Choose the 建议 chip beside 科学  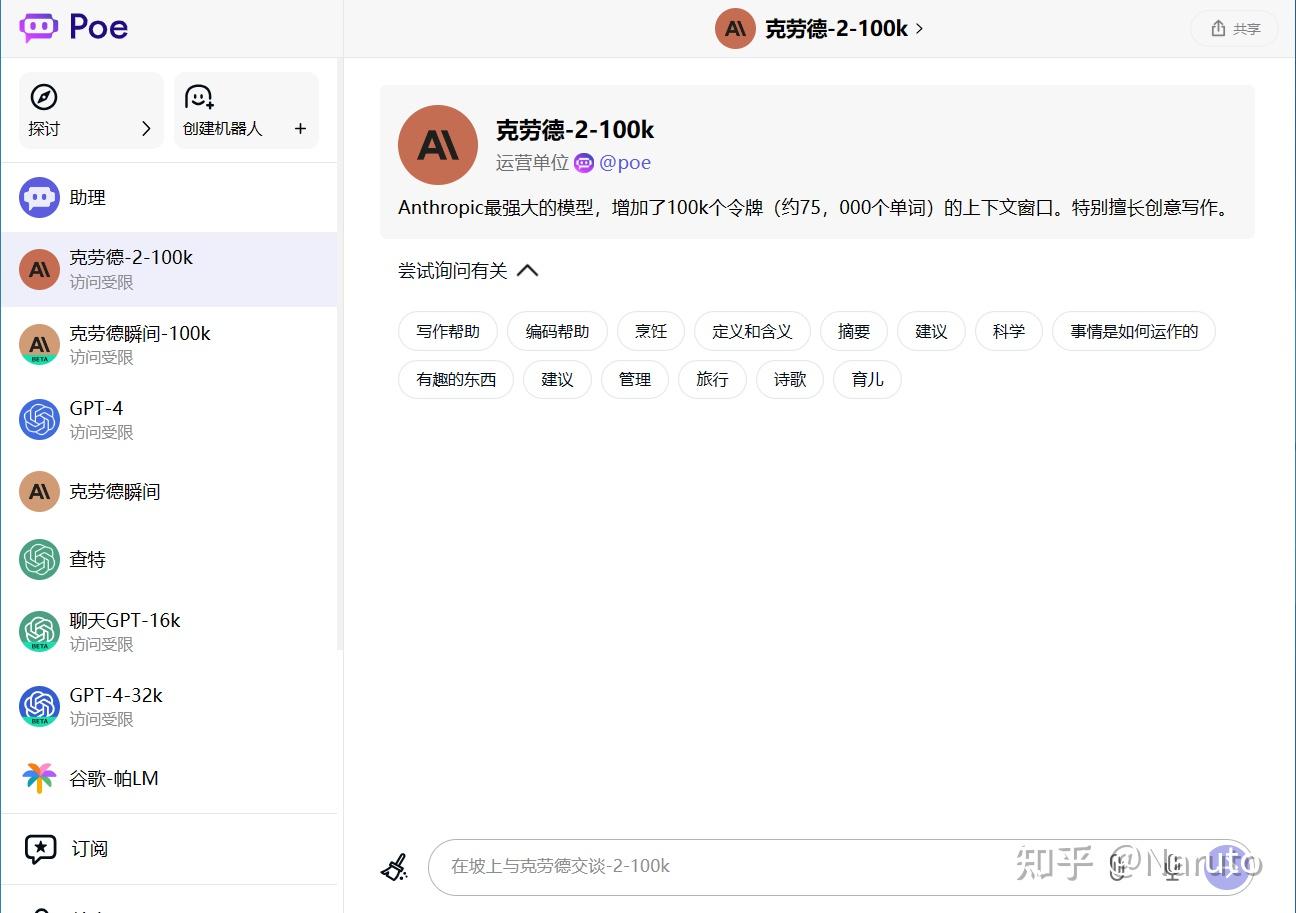931,331
